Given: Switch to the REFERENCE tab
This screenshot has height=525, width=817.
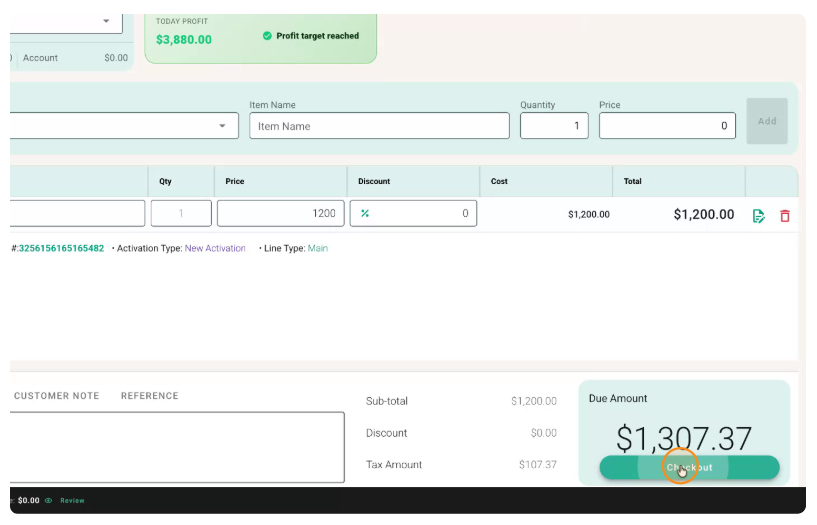Looking at the screenshot, I should (150, 396).
